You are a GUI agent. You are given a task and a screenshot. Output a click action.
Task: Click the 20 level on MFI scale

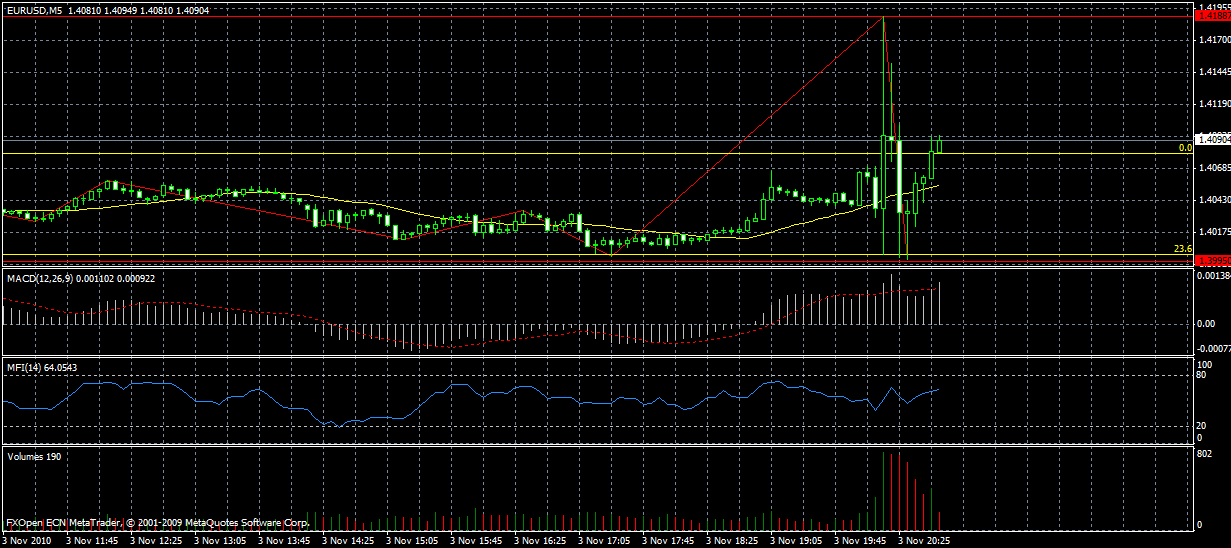coord(1203,425)
